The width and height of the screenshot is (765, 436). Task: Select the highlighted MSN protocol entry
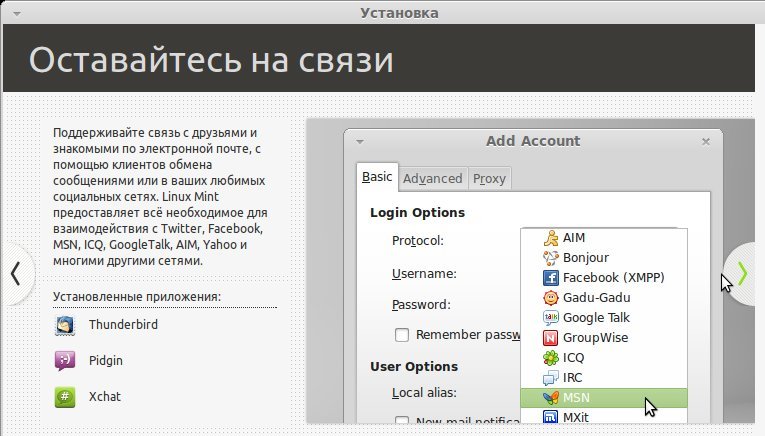click(604, 398)
